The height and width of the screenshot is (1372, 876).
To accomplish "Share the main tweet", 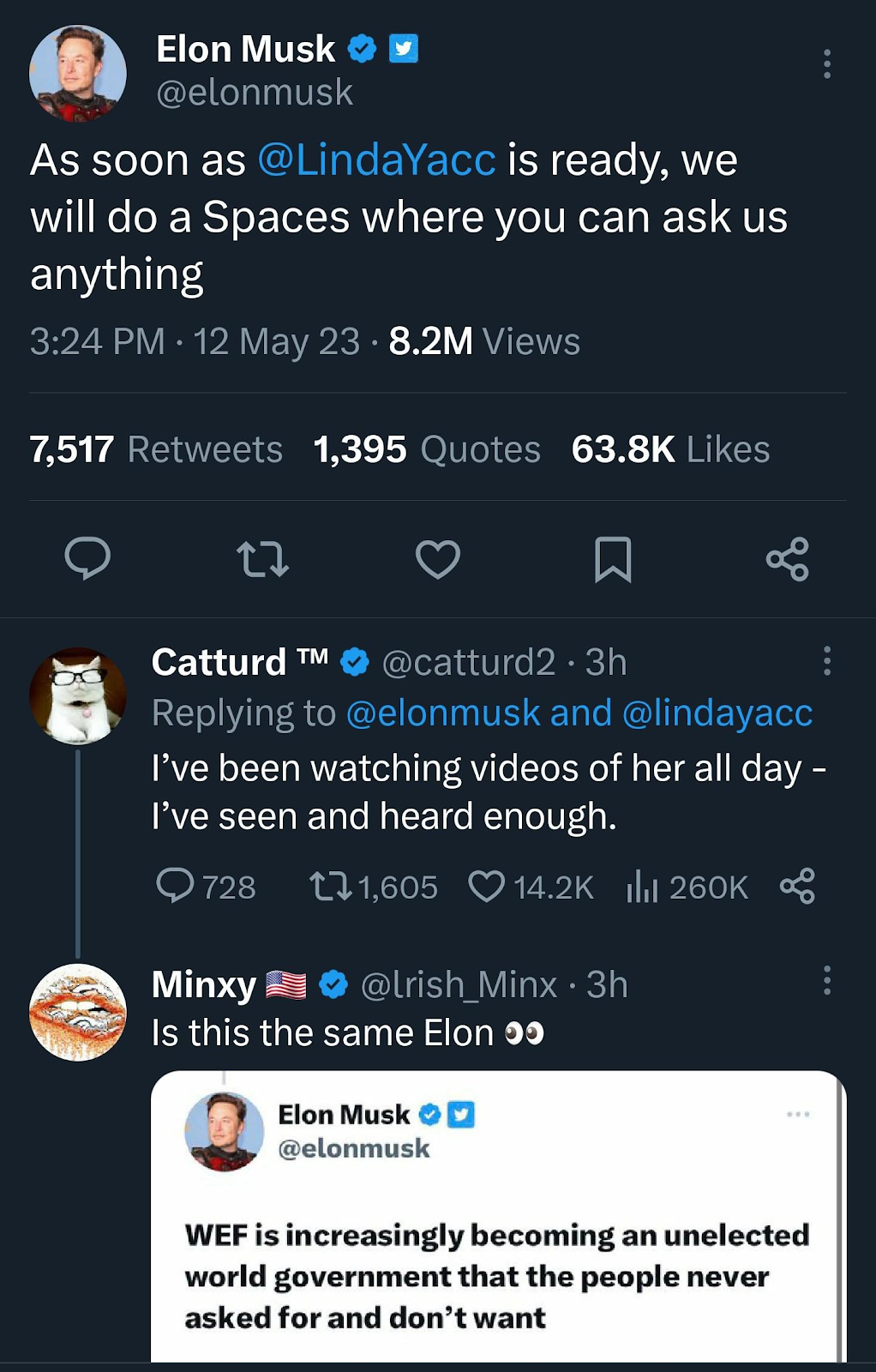I will point(788,559).
